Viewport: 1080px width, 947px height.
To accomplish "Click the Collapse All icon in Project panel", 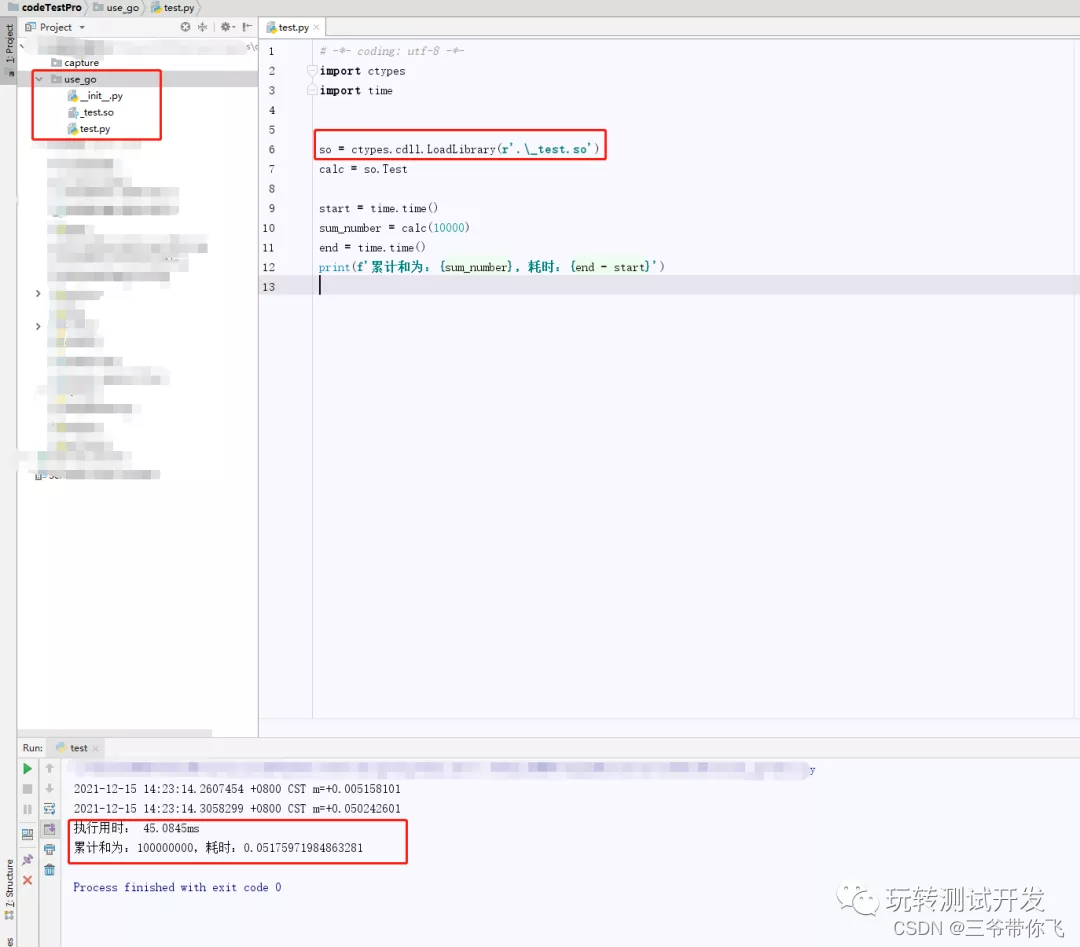I will 202,27.
